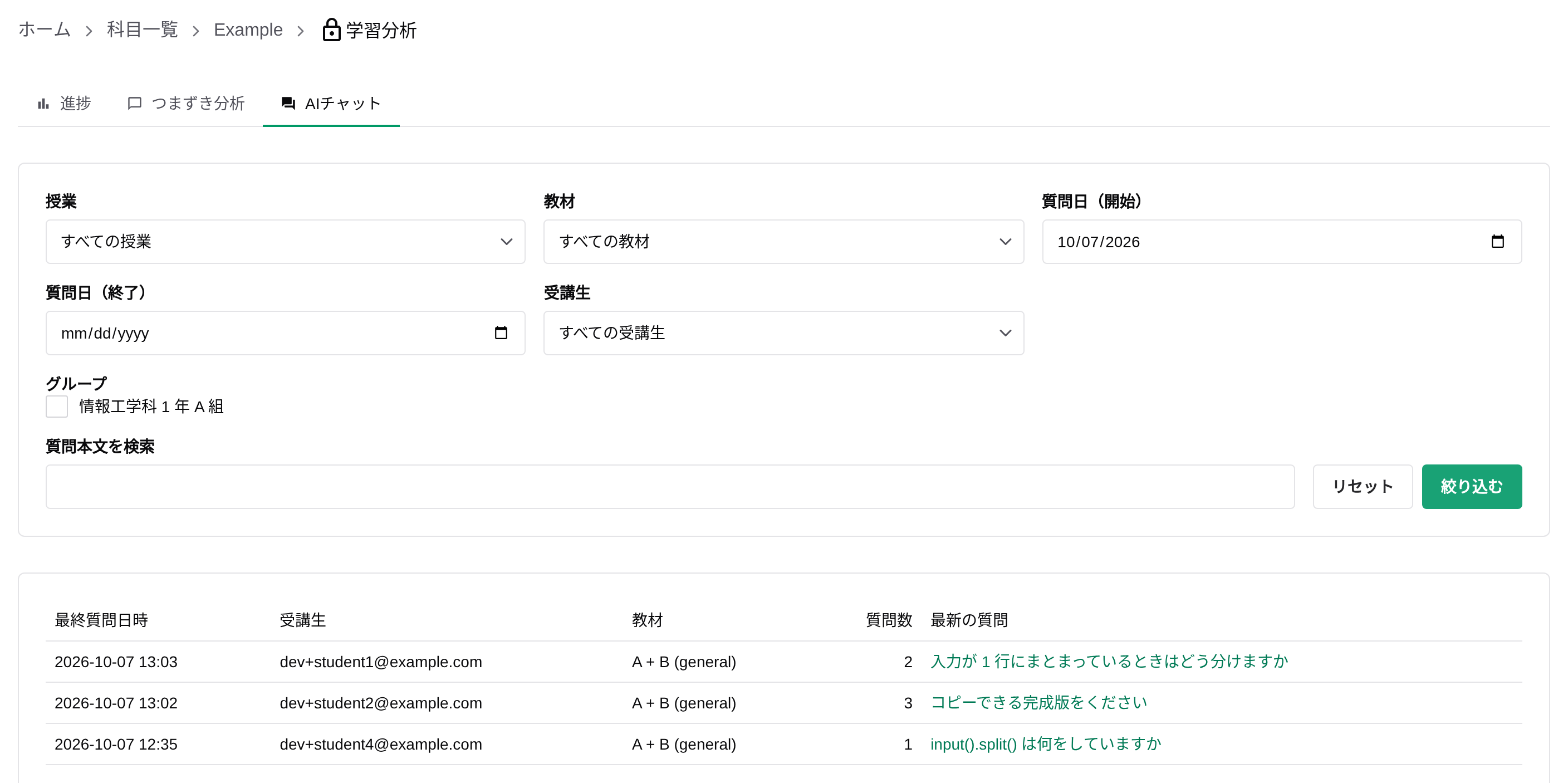Open calendar picker for 質問日（終了）
Viewport: 1568px width, 783px height.
click(501, 333)
